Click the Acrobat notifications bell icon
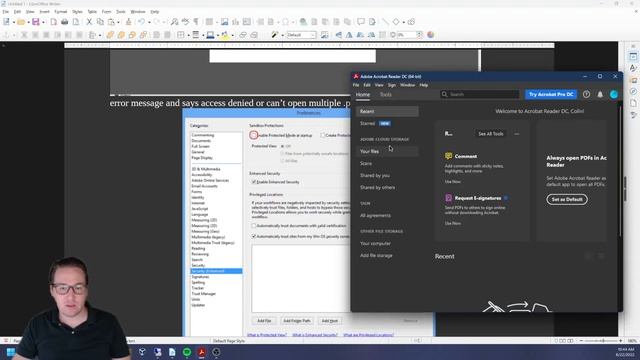This screenshot has height=360, width=640. (600, 94)
